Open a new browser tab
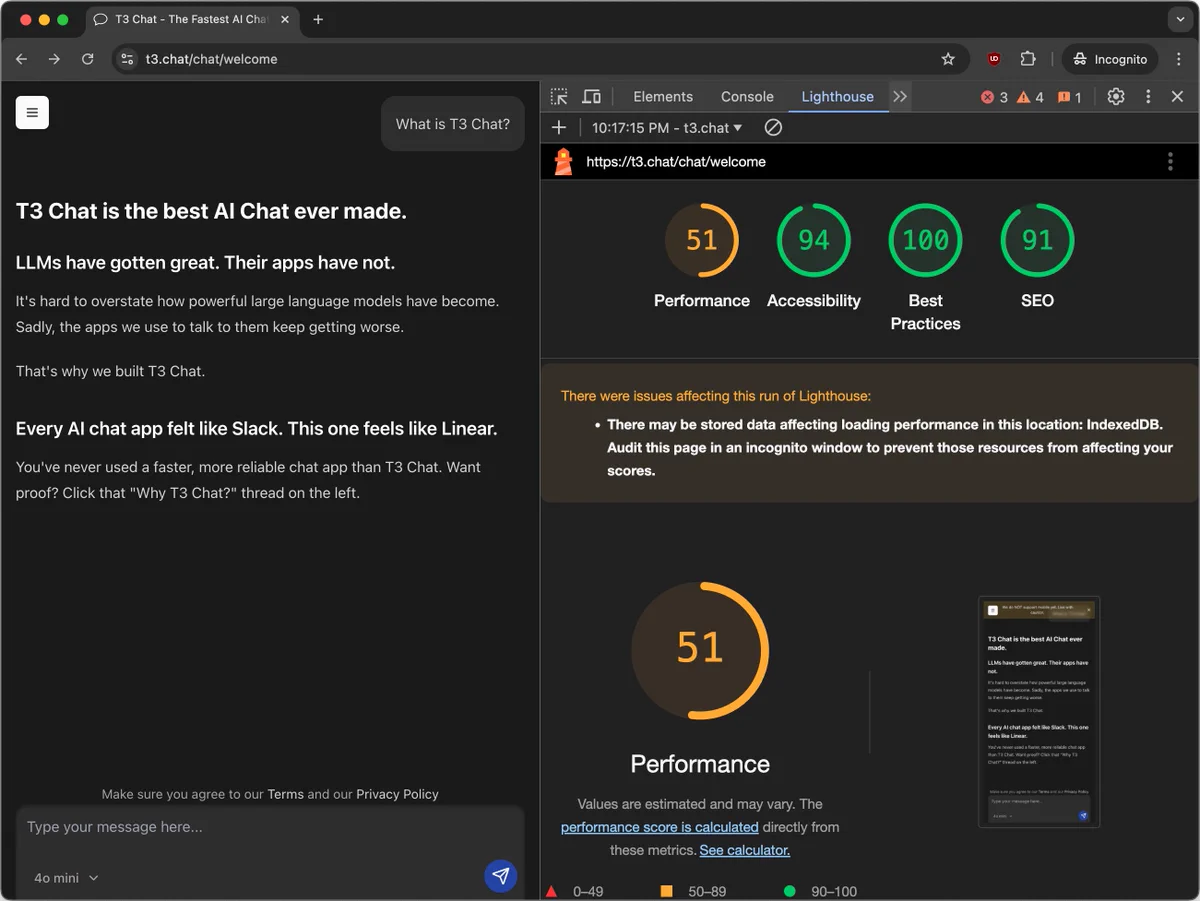 click(x=318, y=19)
